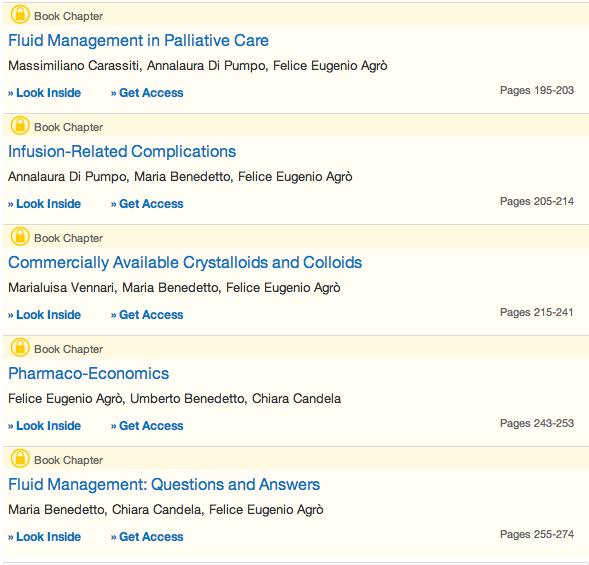Get Access for Infusion-Related Complications
This screenshot has height=565, width=589.
click(x=147, y=204)
